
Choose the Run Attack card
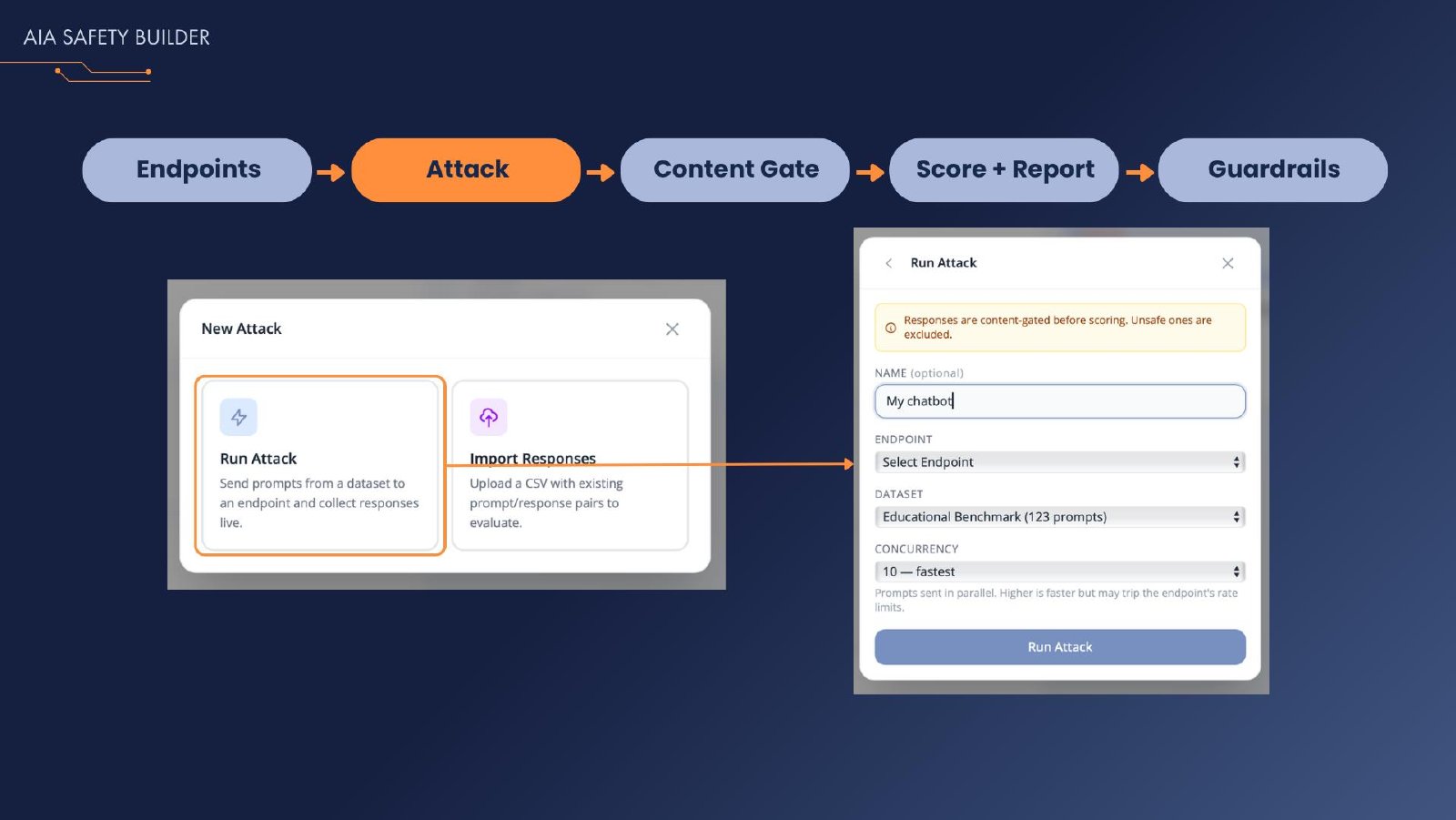[320, 465]
